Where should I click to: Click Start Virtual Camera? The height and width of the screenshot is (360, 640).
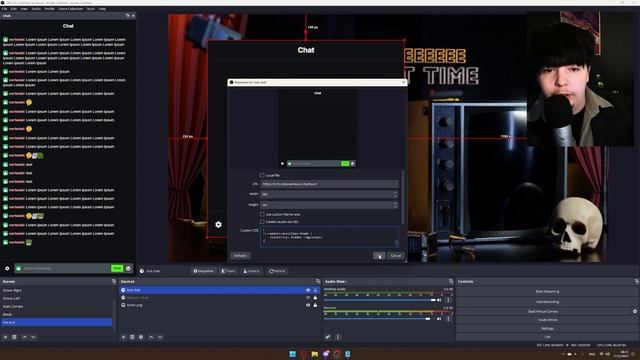543,311
